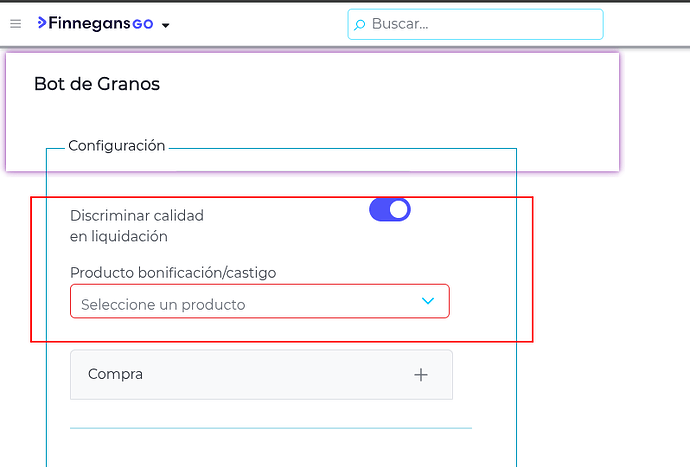Click the light blue divider line below Compra
690x467 pixels.
(271, 428)
